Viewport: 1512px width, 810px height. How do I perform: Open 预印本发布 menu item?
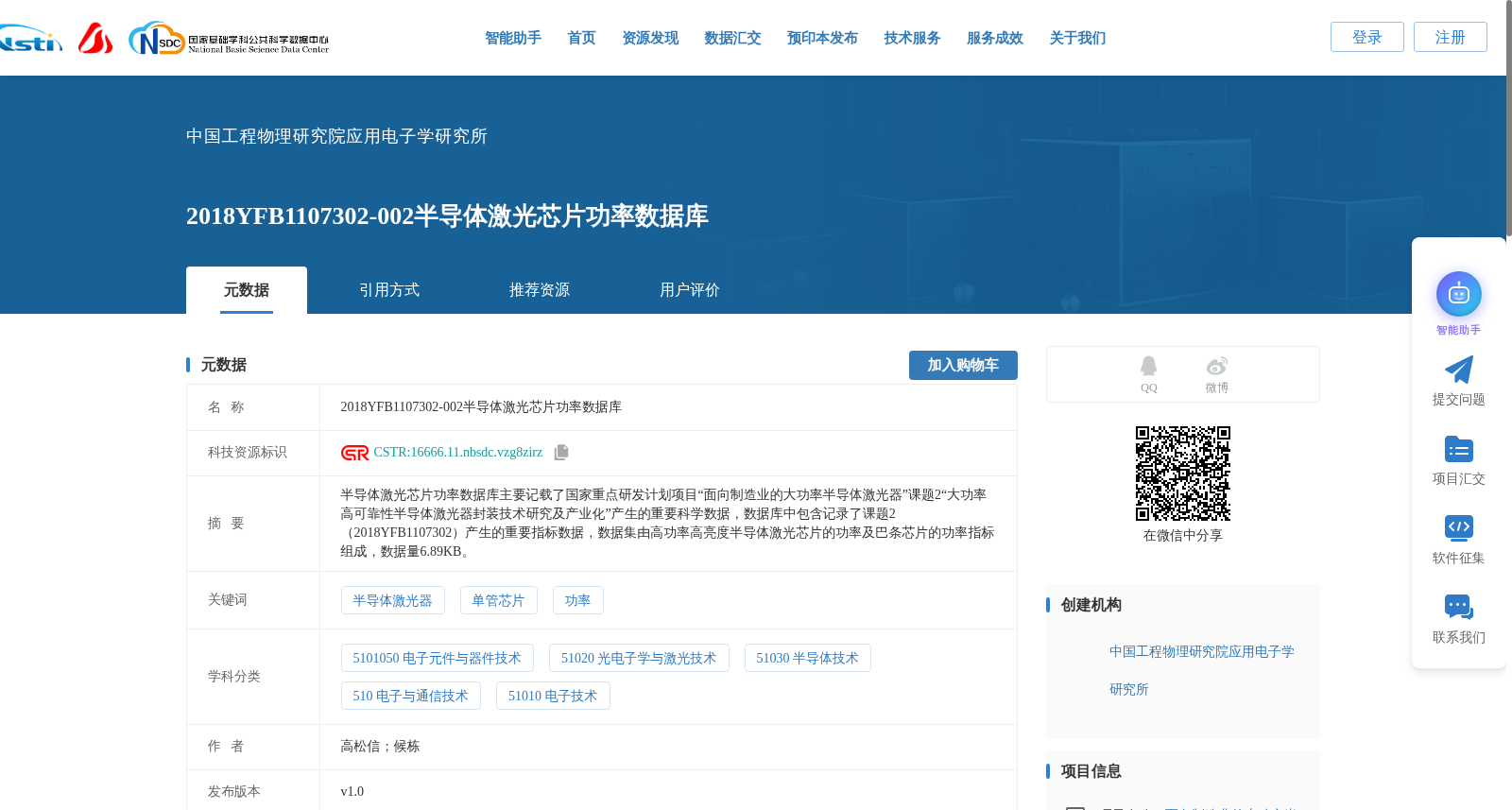pos(822,38)
